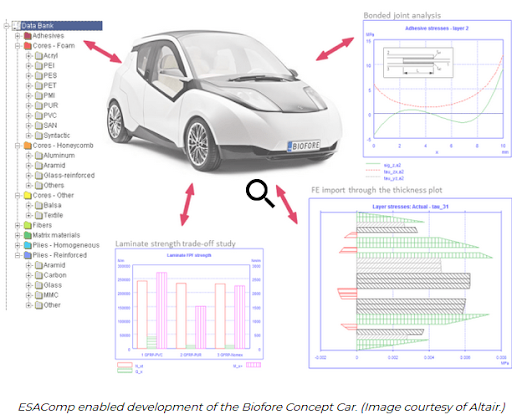Select the Data Bank root item

click(61, 26)
